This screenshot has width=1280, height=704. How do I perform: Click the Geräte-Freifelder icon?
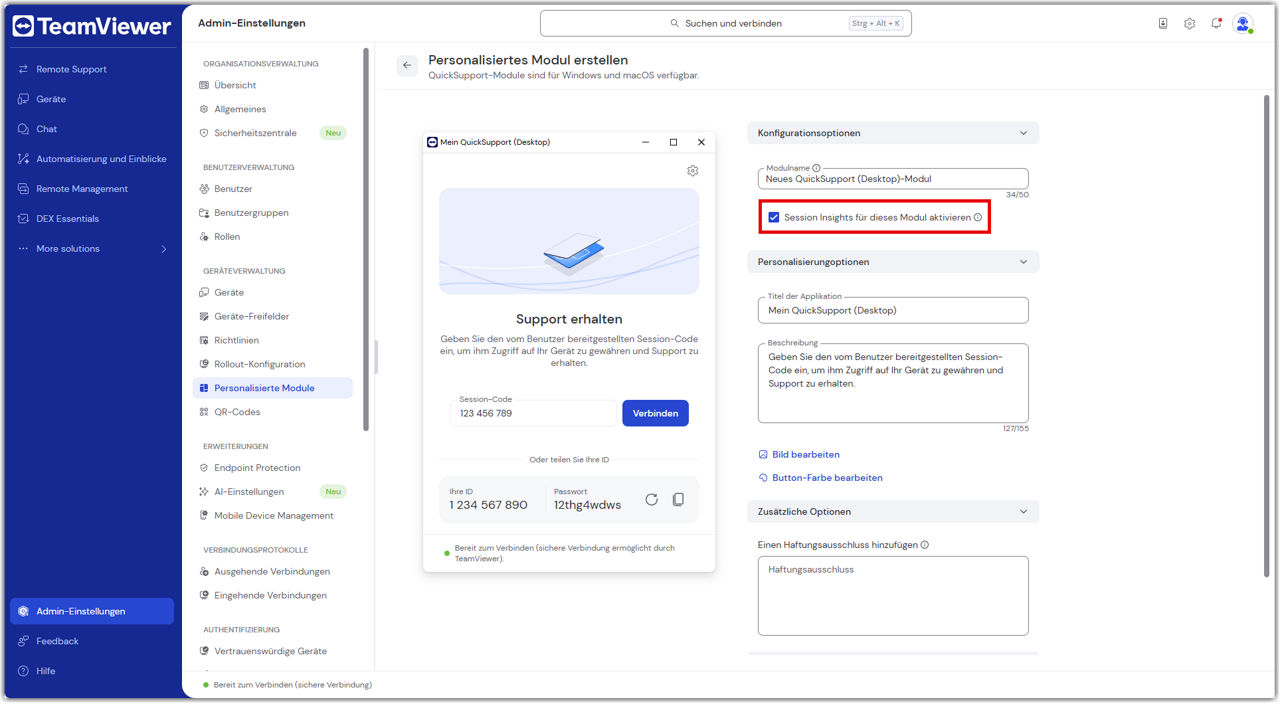[x=204, y=317]
